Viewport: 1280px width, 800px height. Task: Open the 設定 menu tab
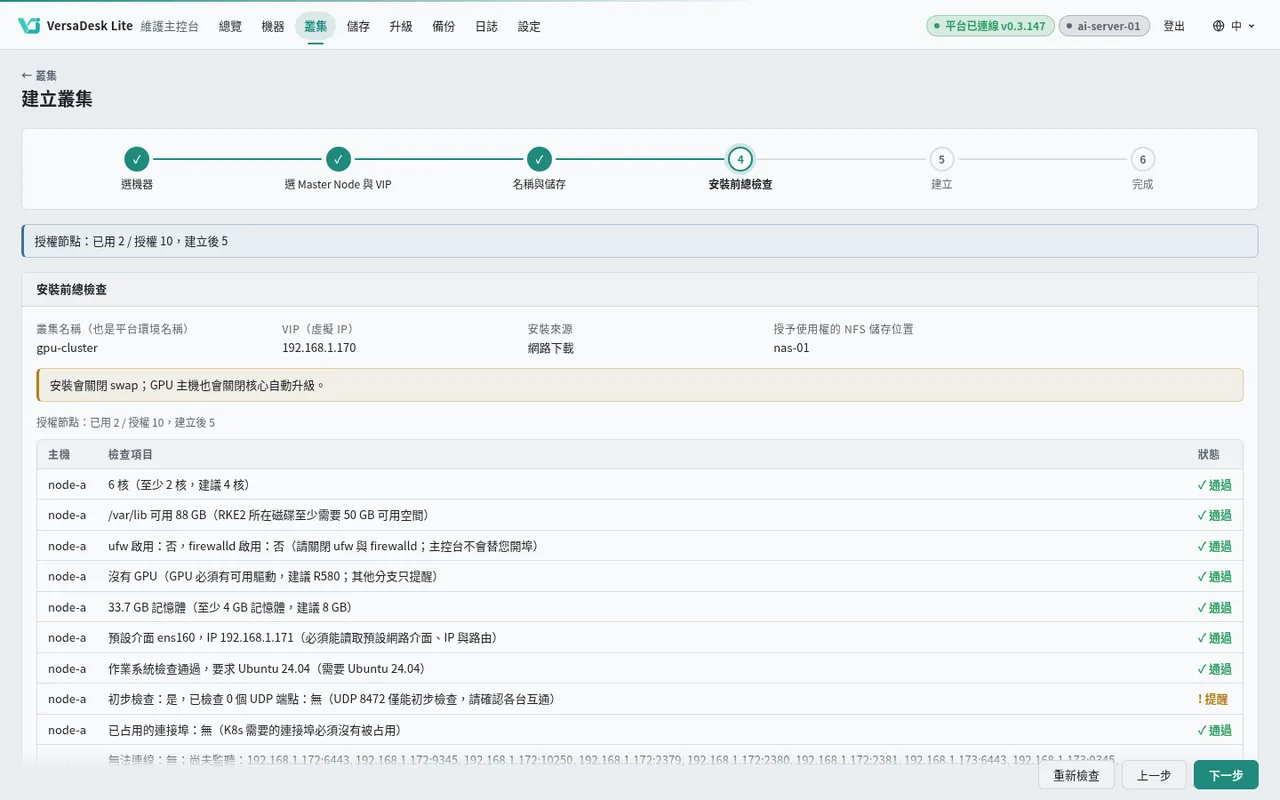(529, 27)
